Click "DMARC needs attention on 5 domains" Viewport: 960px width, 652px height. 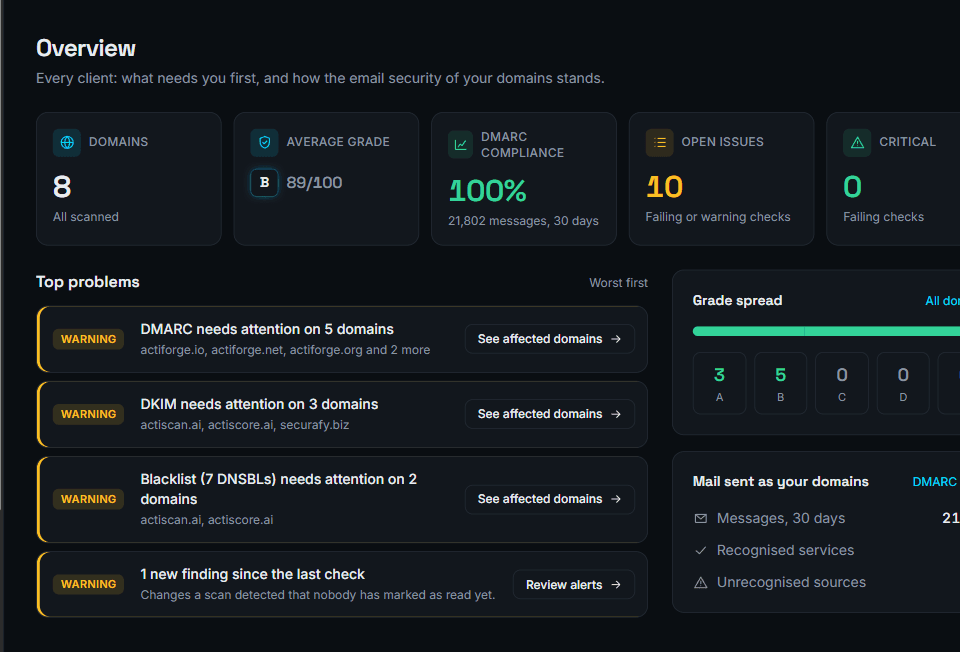267,329
